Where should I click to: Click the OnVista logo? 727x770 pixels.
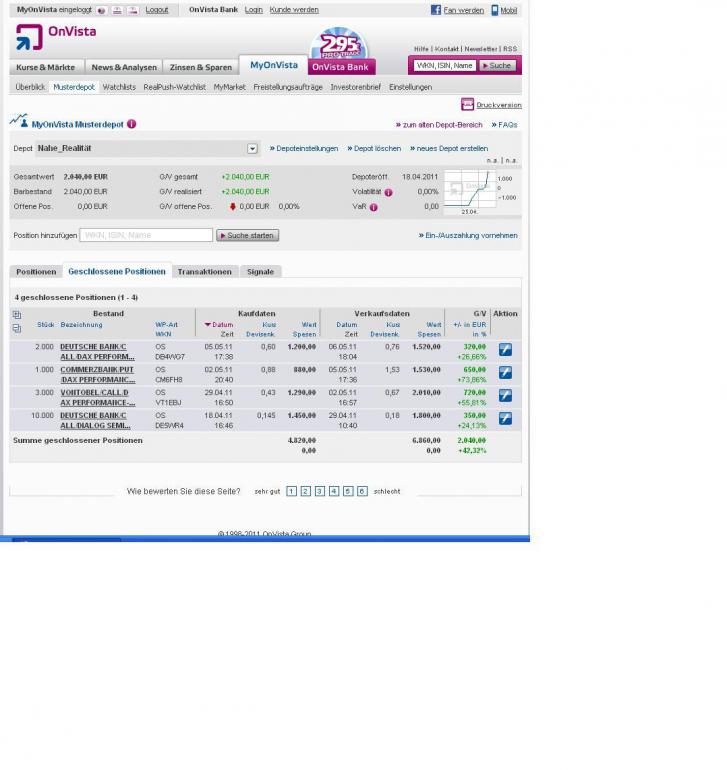tap(56, 37)
